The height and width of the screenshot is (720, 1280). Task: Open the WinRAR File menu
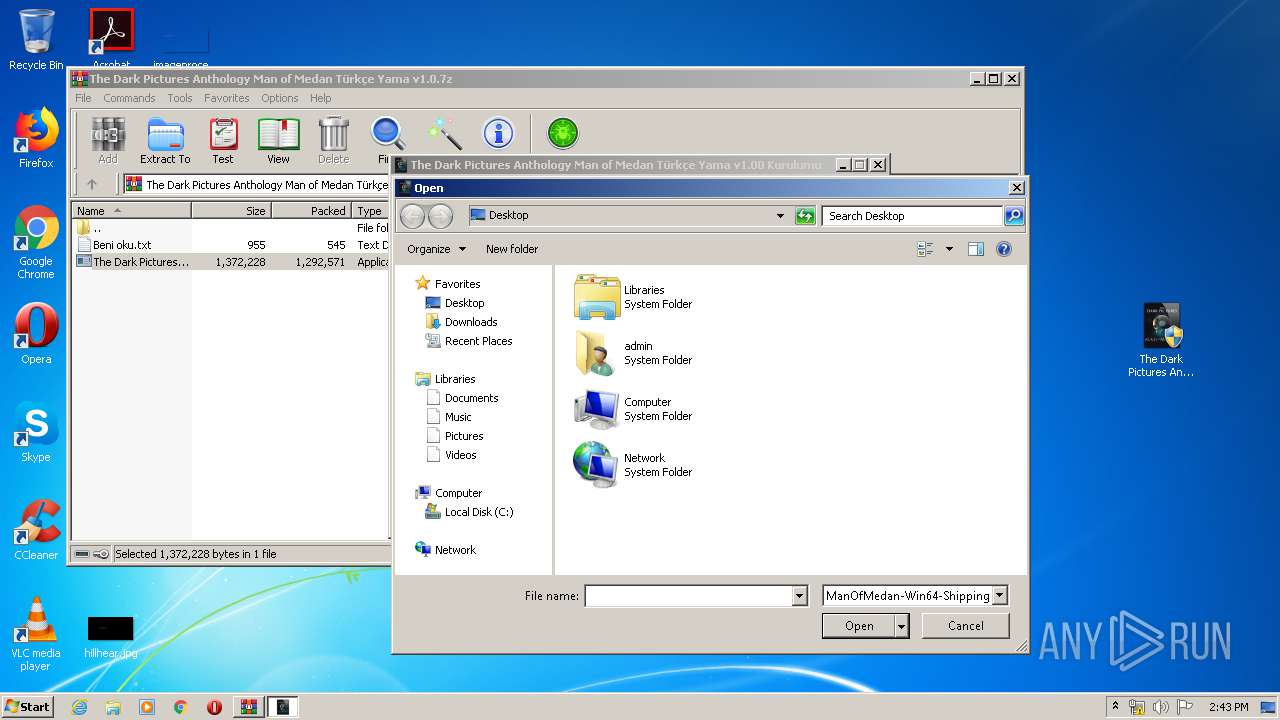click(83, 98)
